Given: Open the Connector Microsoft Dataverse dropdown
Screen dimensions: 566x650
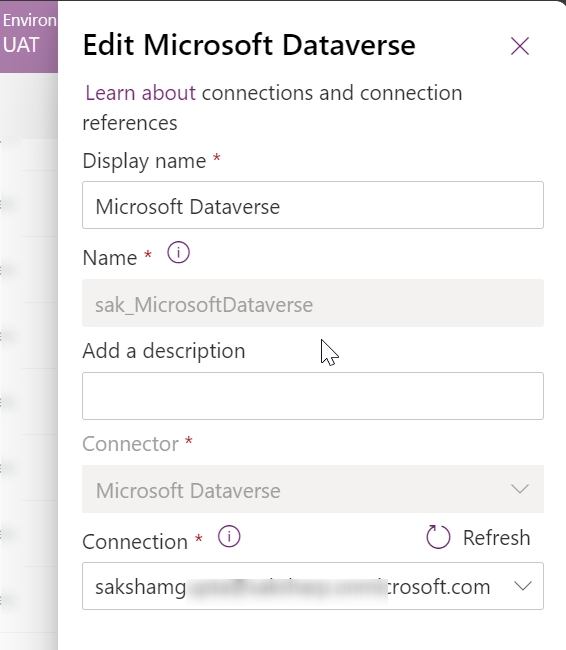Looking at the screenshot, I should pyautogui.click(x=313, y=489).
